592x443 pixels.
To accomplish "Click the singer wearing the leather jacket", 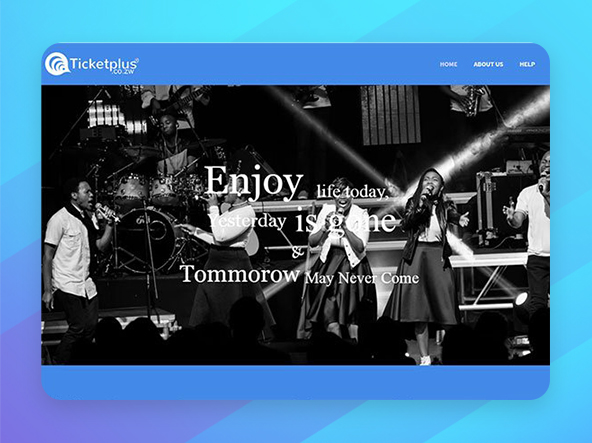I will pos(429,257).
